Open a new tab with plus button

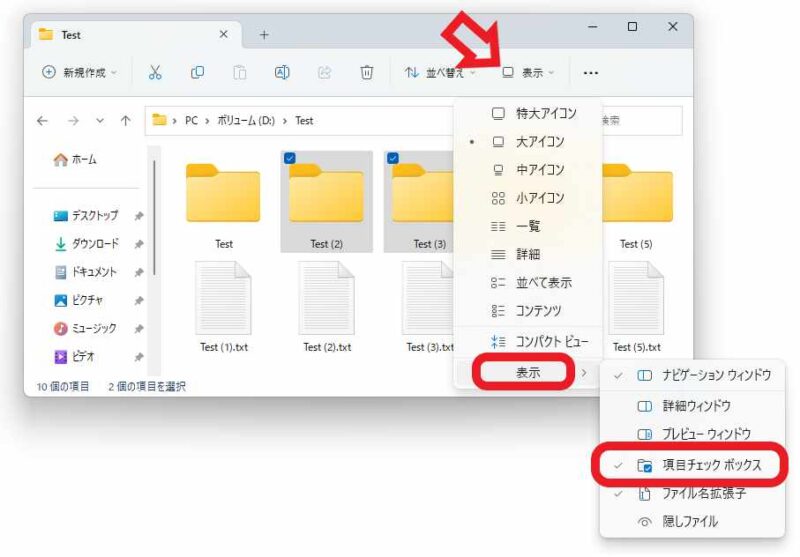pos(264,35)
